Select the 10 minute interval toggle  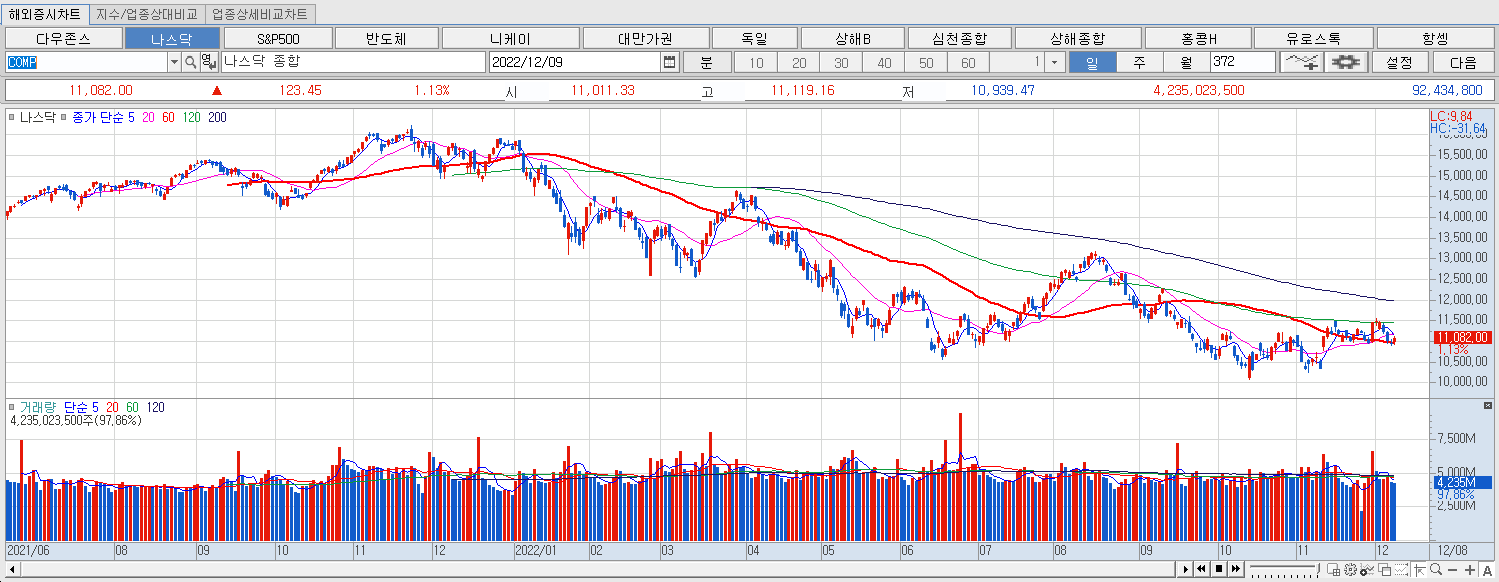pos(756,62)
